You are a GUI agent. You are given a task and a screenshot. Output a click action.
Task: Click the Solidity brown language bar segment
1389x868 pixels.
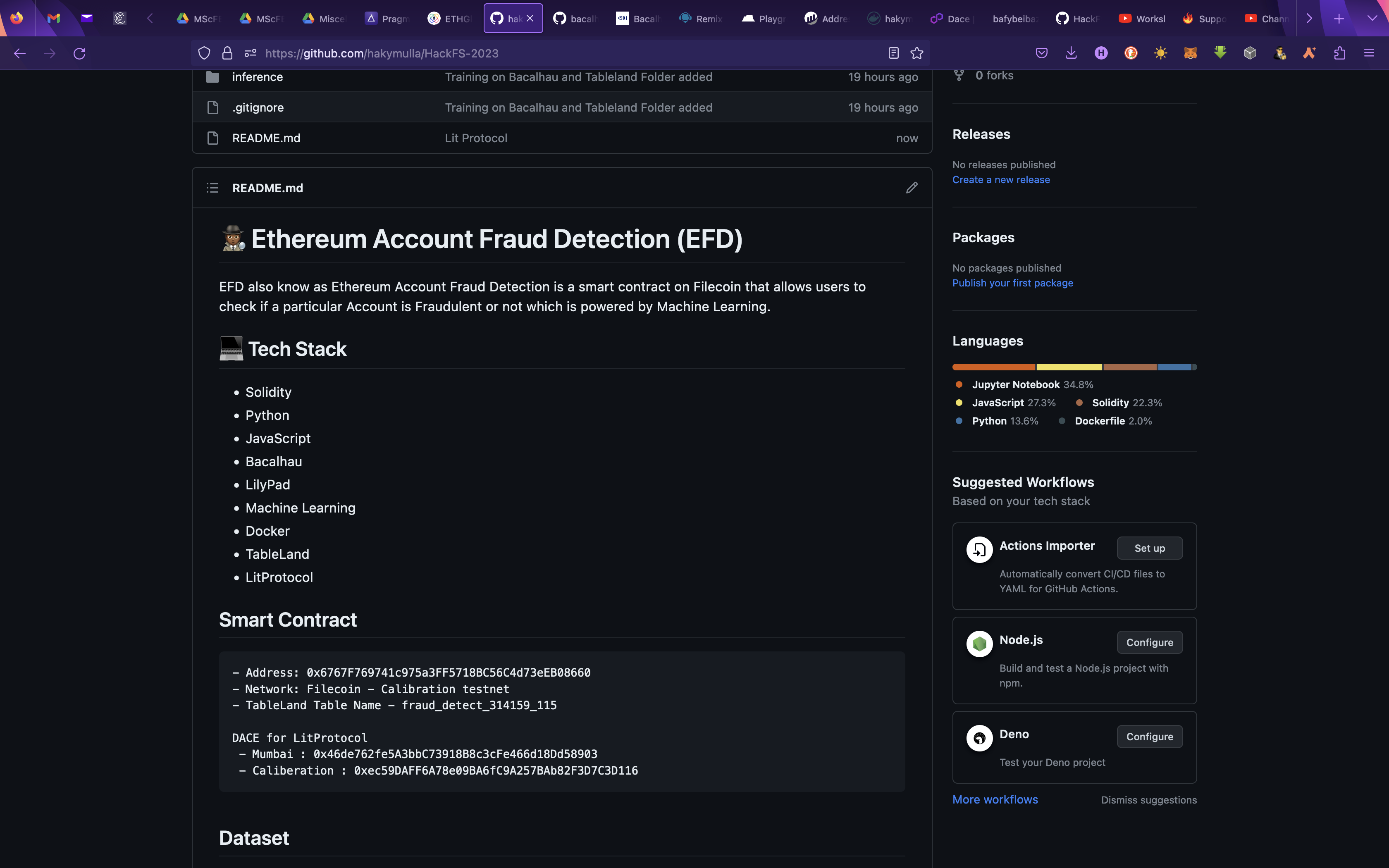(x=1129, y=367)
